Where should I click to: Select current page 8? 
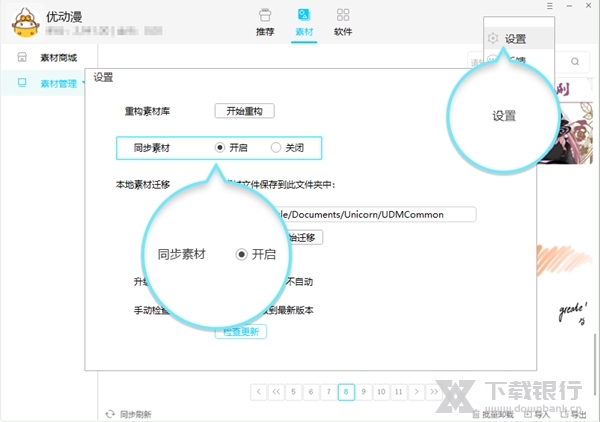(346, 392)
